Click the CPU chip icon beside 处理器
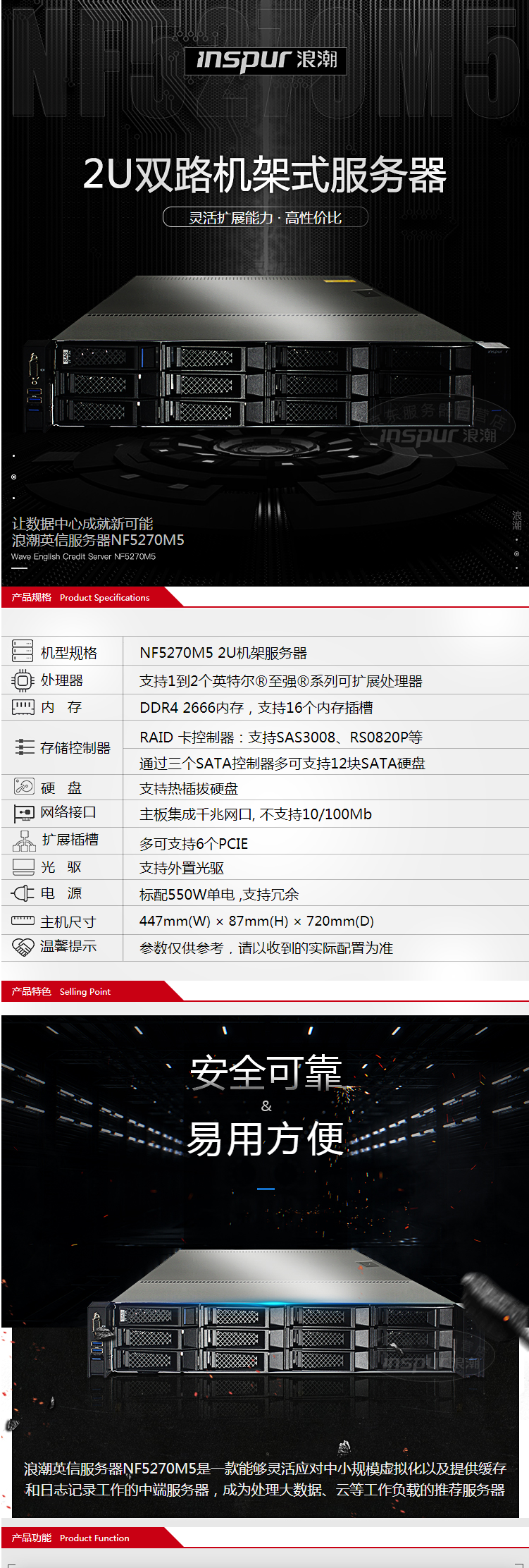 [23, 680]
